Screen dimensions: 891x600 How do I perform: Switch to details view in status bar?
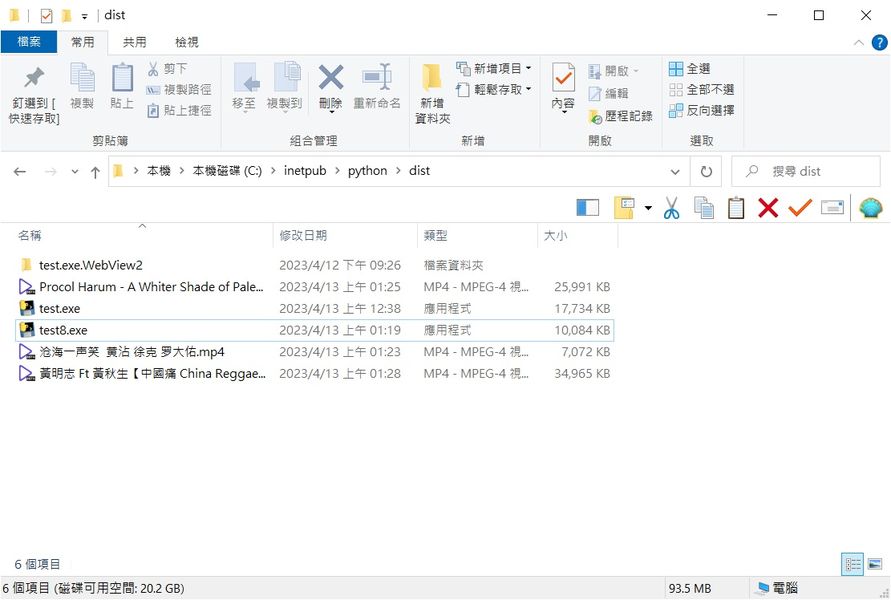tap(852, 565)
